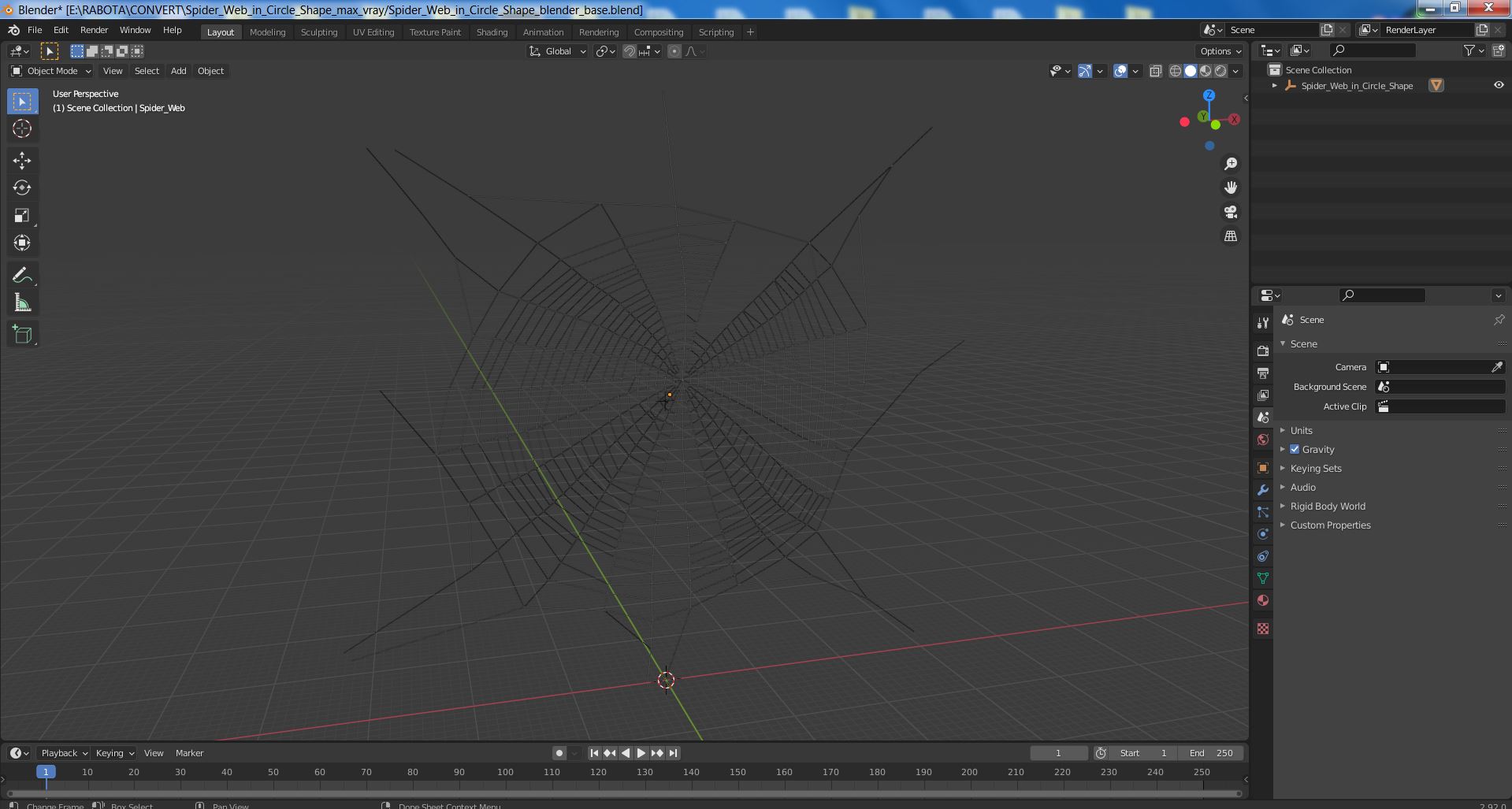This screenshot has width=1512, height=809.
Task: Switch to rendered viewport shading
Action: coord(1220,71)
